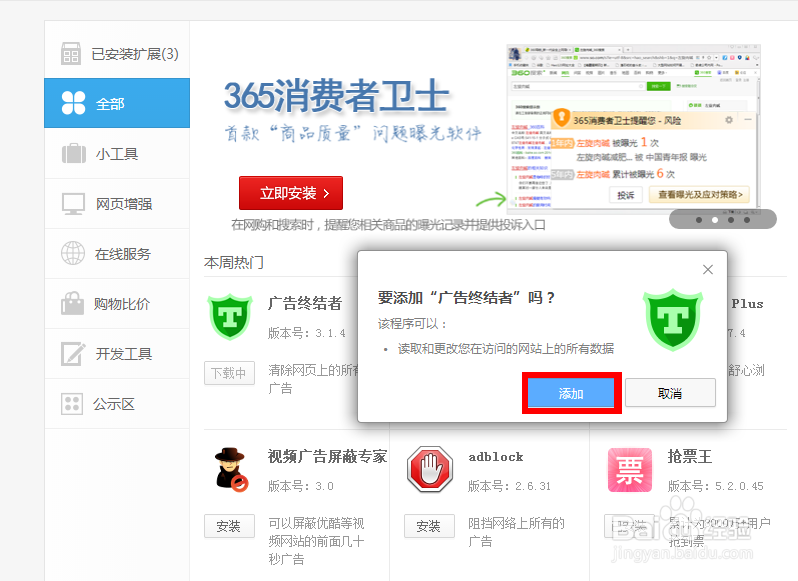Screen dimensions: 798x581
Task: Click the version text 版本号: 2.6.31
Action: coord(509,486)
